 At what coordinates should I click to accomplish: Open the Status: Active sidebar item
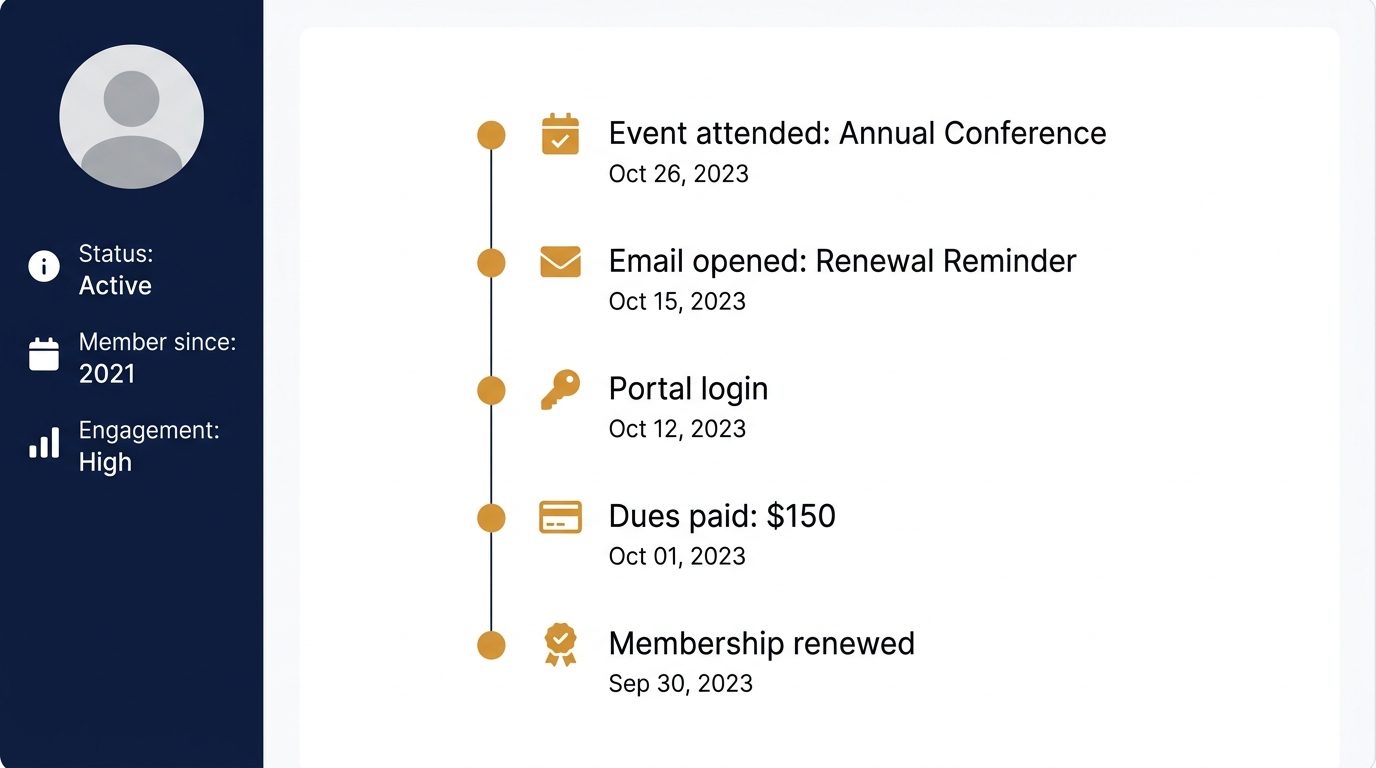tap(115, 268)
